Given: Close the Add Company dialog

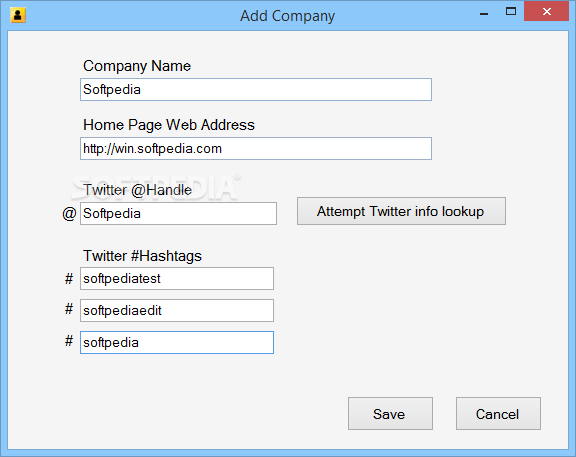Looking at the screenshot, I should (546, 11).
